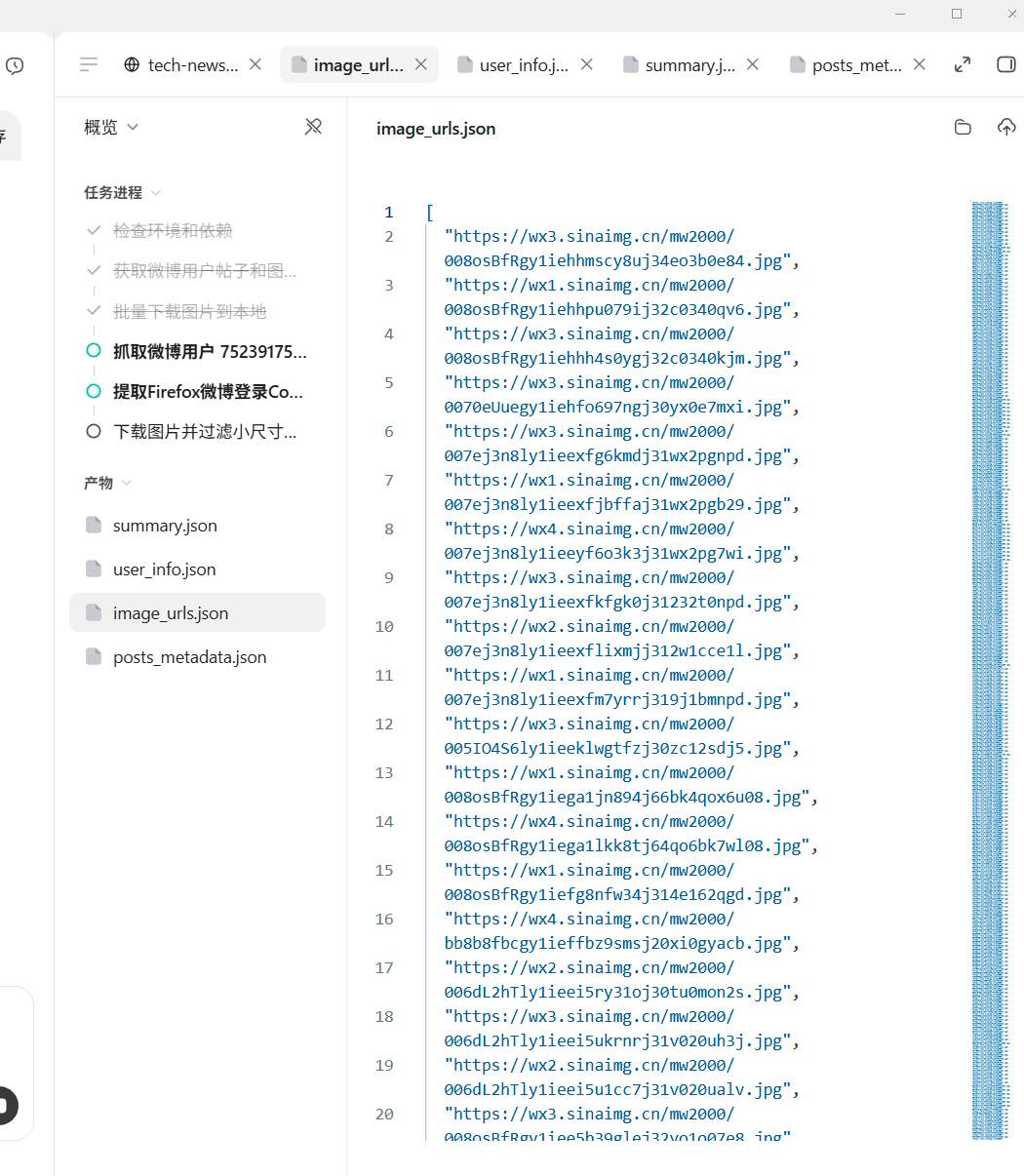Close the tech-news tab

(256, 64)
